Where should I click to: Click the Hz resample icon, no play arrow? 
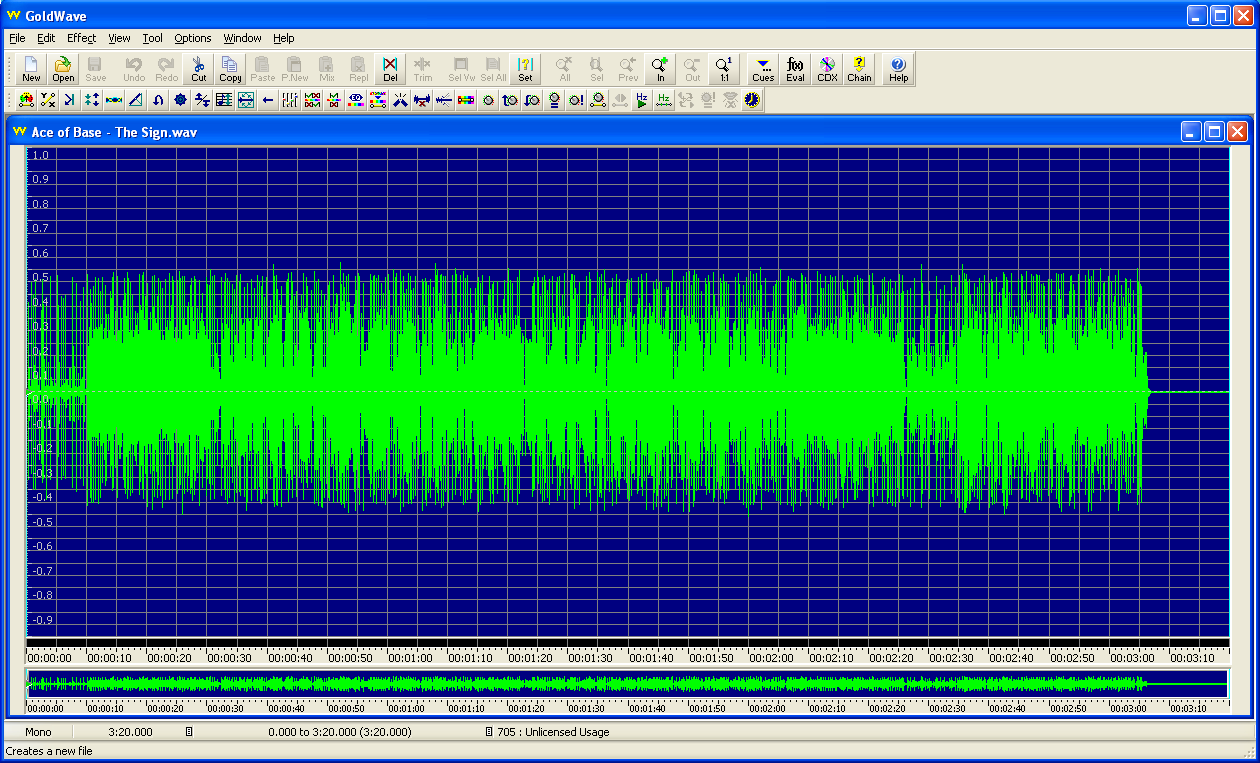coord(664,100)
